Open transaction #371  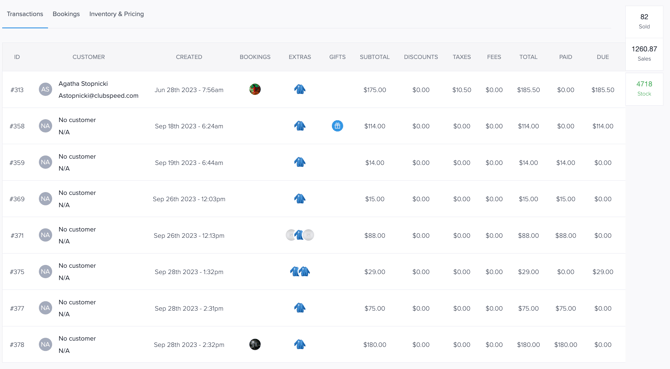point(17,235)
